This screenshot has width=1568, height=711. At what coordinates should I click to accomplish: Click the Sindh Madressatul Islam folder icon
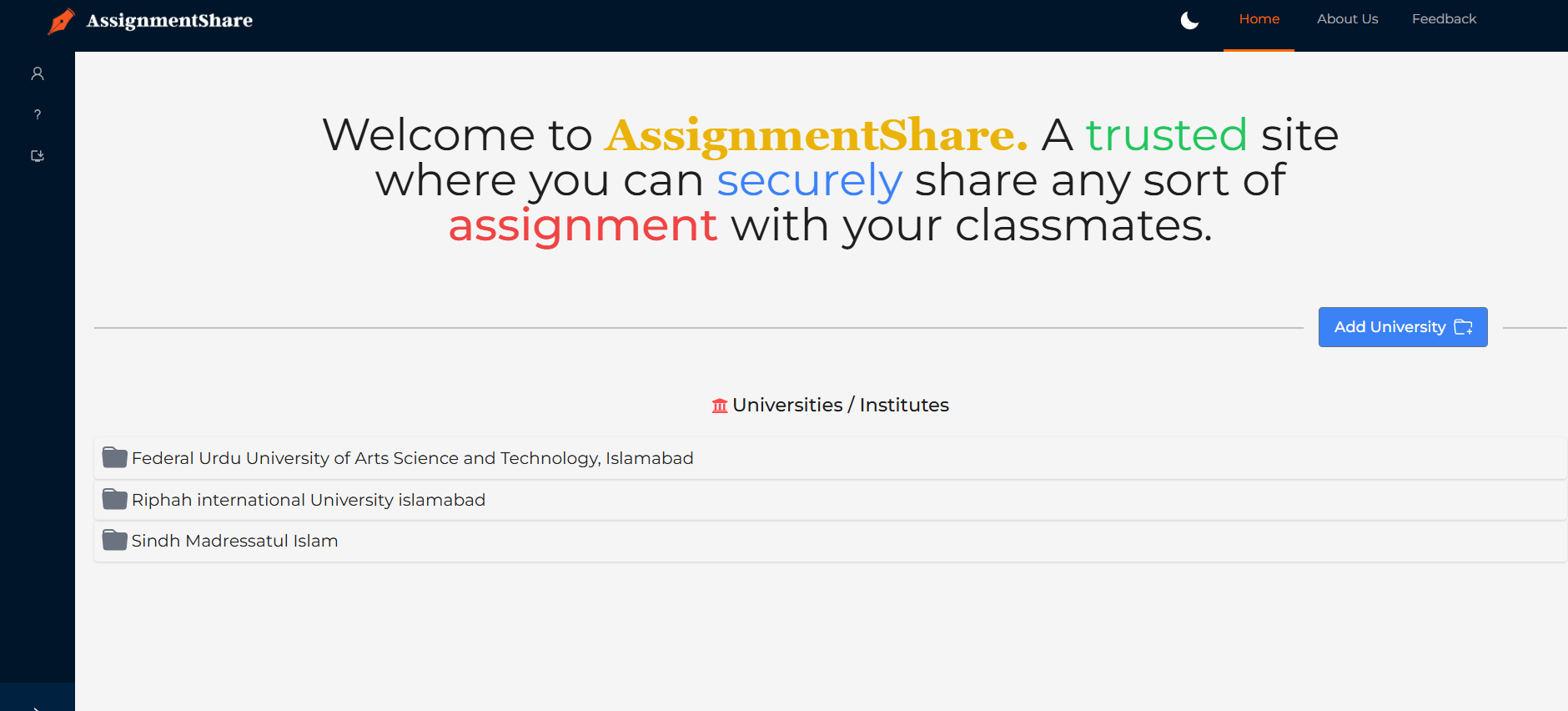[114, 541]
